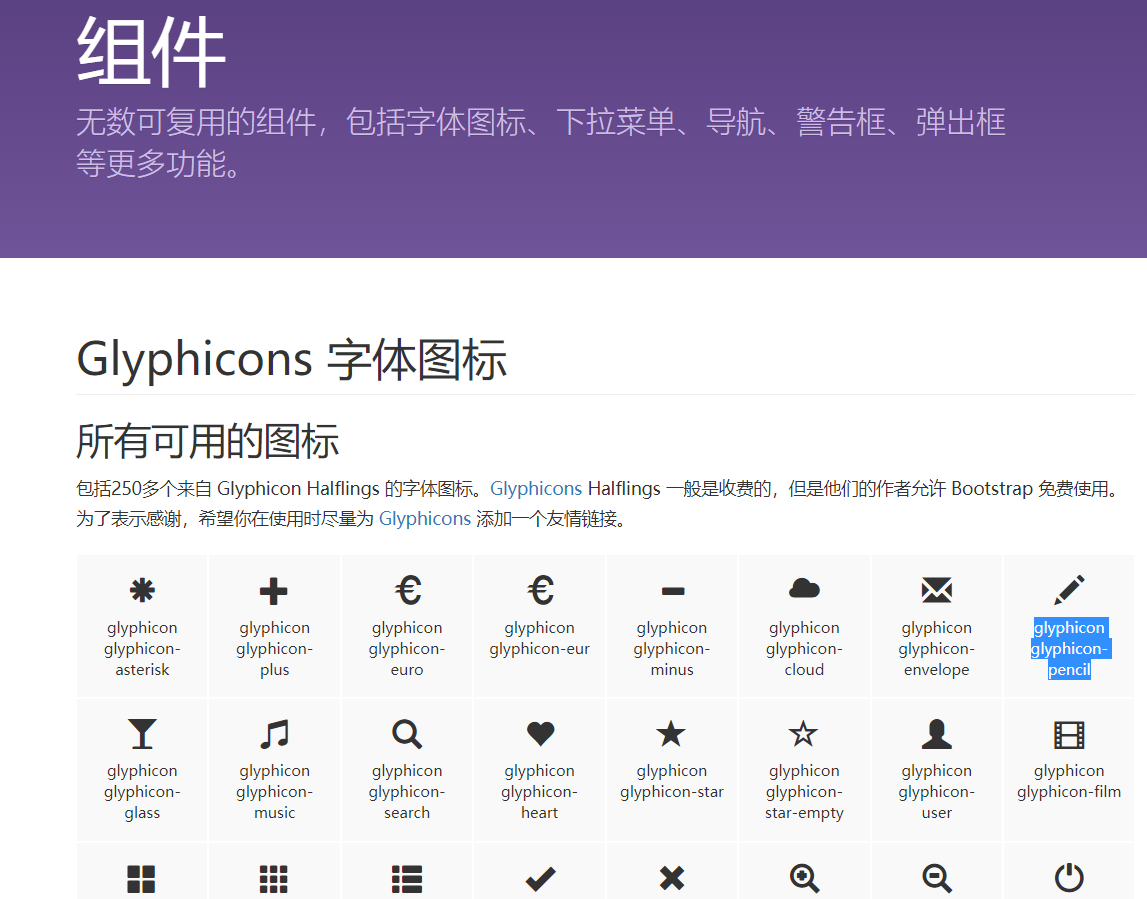Viewport: 1147px width, 899px height.
Task: Click the film strip glyphicon icon
Action: click(1069, 735)
